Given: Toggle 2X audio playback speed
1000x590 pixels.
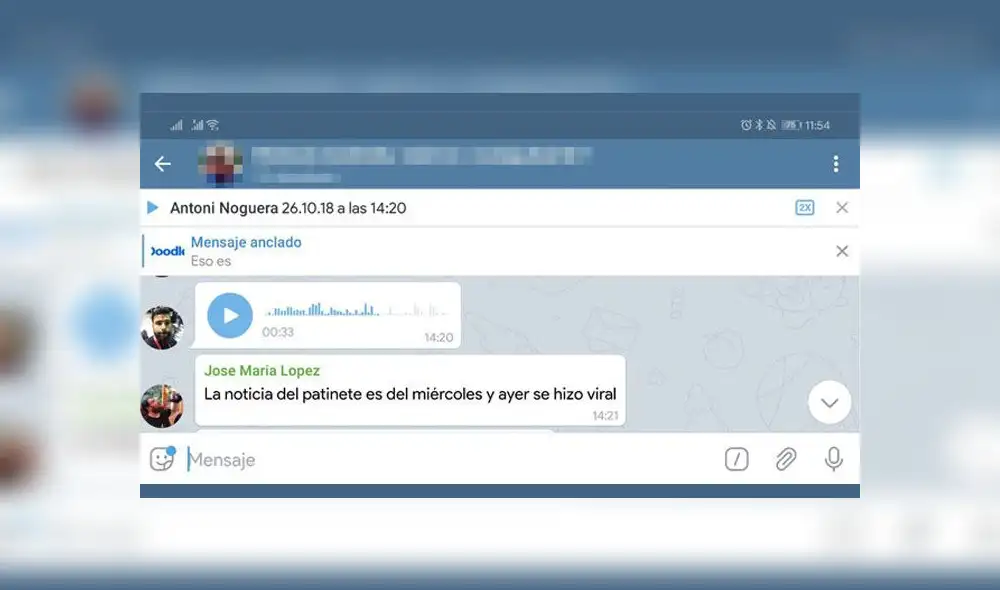Looking at the screenshot, I should pyautogui.click(x=805, y=207).
